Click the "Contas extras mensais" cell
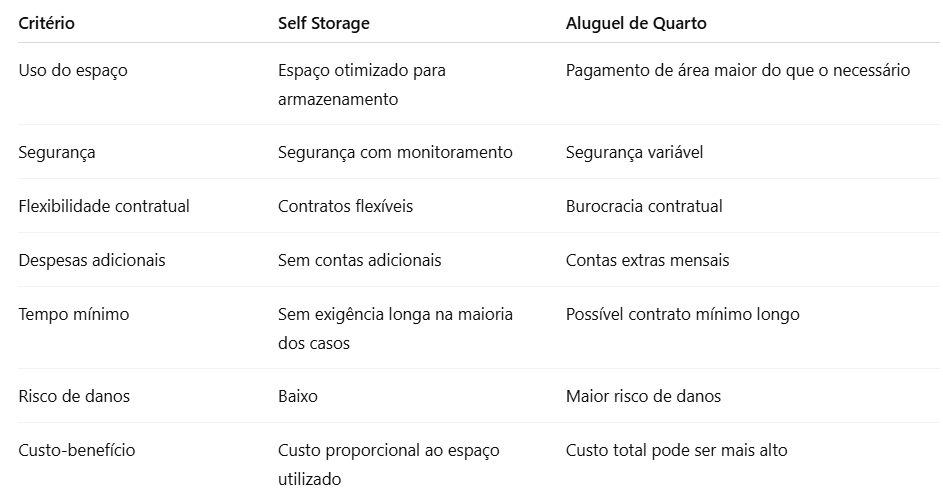 point(647,260)
